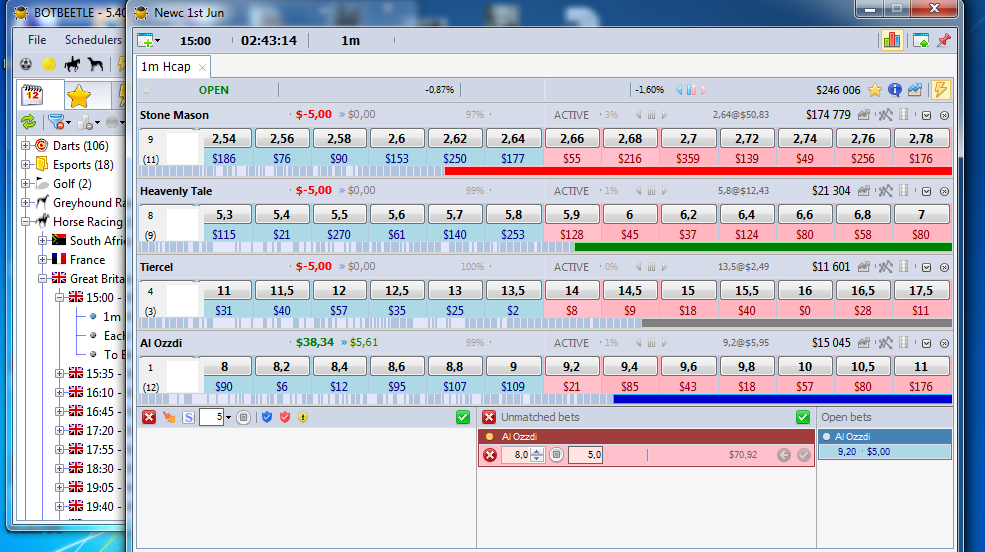This screenshot has width=985, height=552.
Task: Cancel the Al Ozzdi unmatched bet
Action: (x=490, y=455)
